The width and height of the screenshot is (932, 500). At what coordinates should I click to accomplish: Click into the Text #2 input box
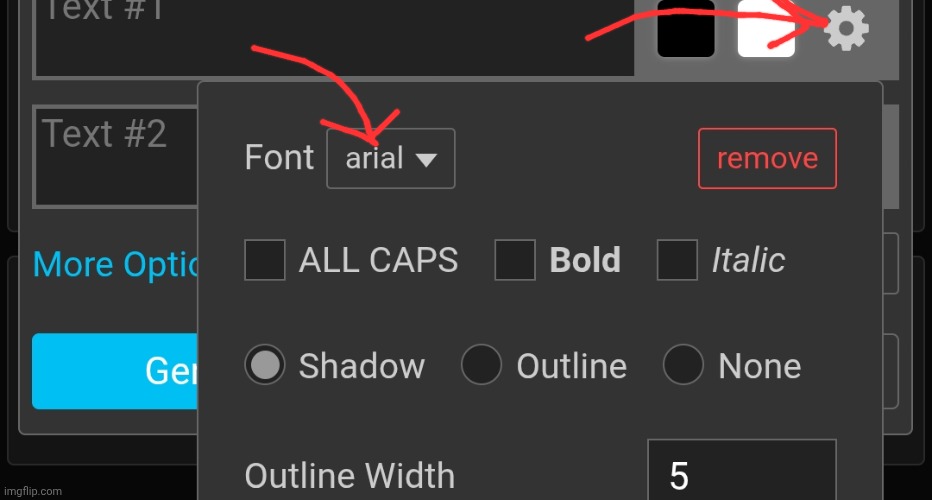pyautogui.click(x=116, y=156)
